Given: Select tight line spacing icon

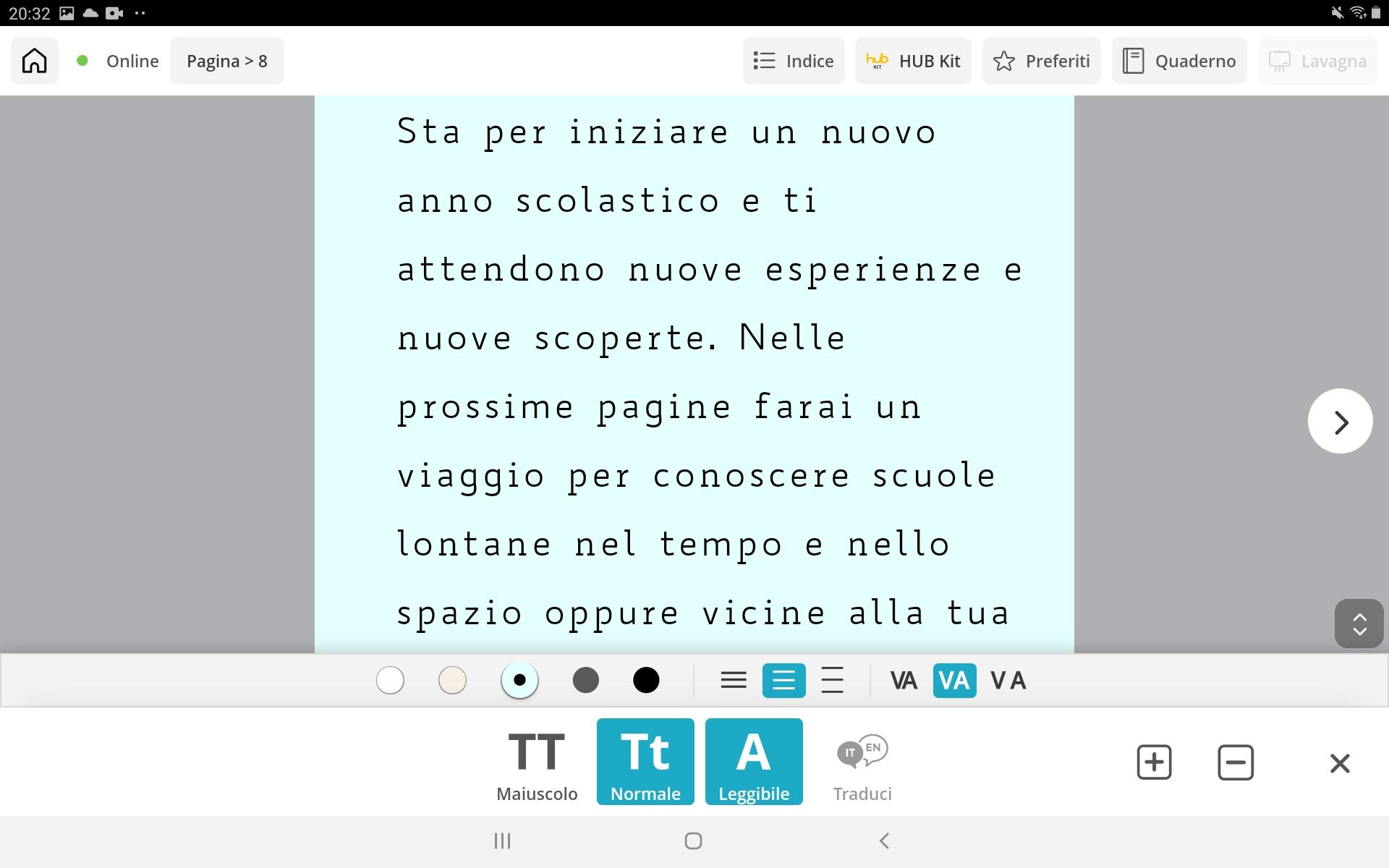Looking at the screenshot, I should point(734,680).
